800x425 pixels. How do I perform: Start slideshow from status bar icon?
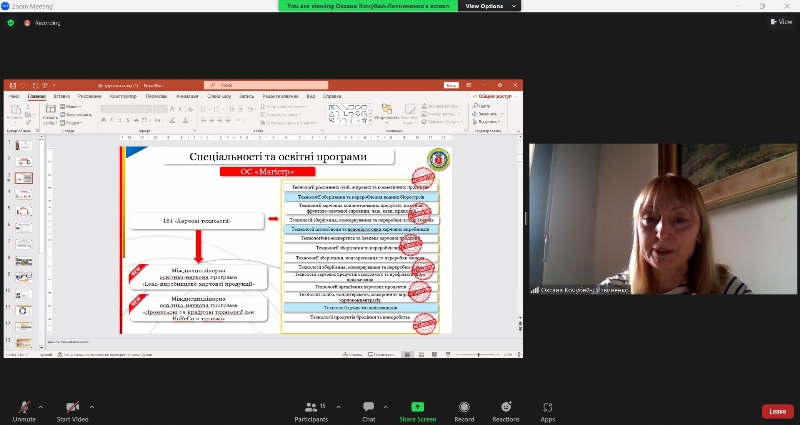pyautogui.click(x=447, y=354)
